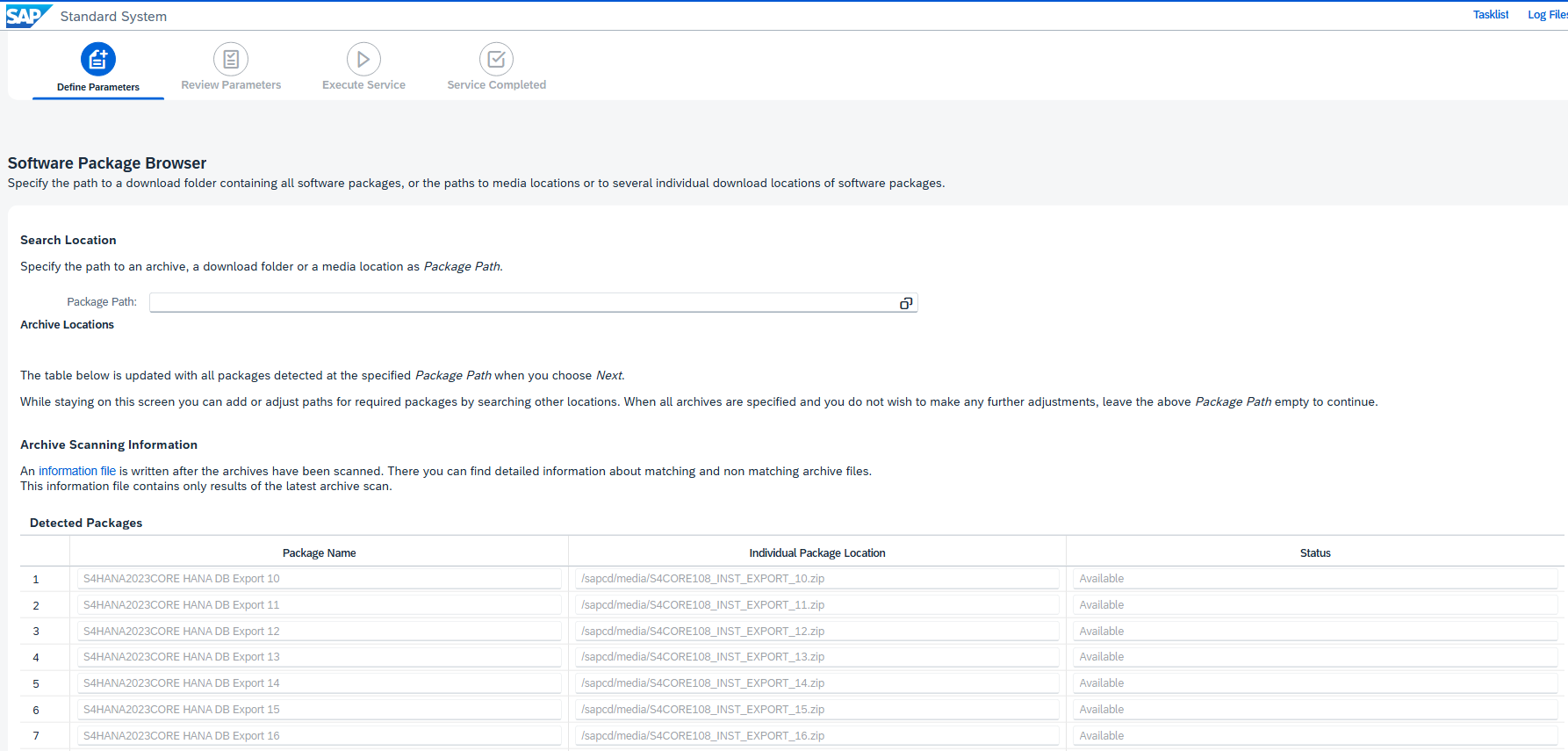The image size is (1568, 751).
Task: Select package name HANA DB Export 16
Action: click(x=320, y=736)
